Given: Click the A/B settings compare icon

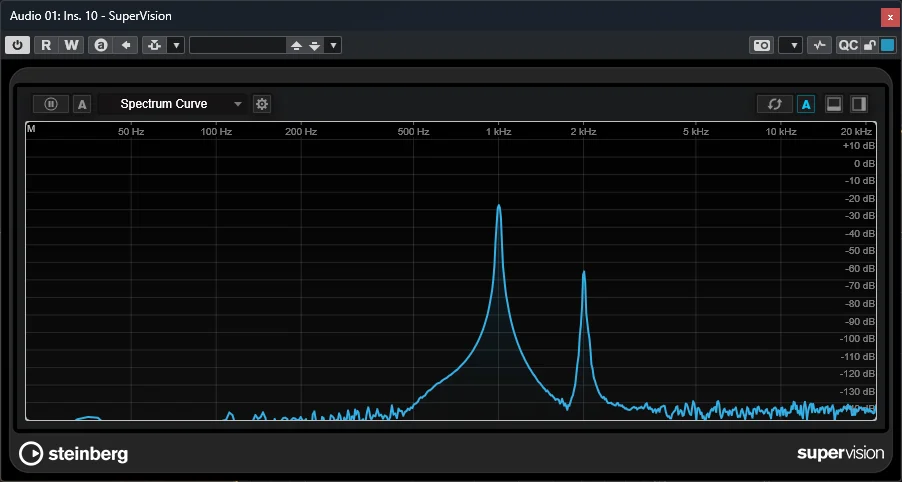Looking at the screenshot, I should click(101, 45).
